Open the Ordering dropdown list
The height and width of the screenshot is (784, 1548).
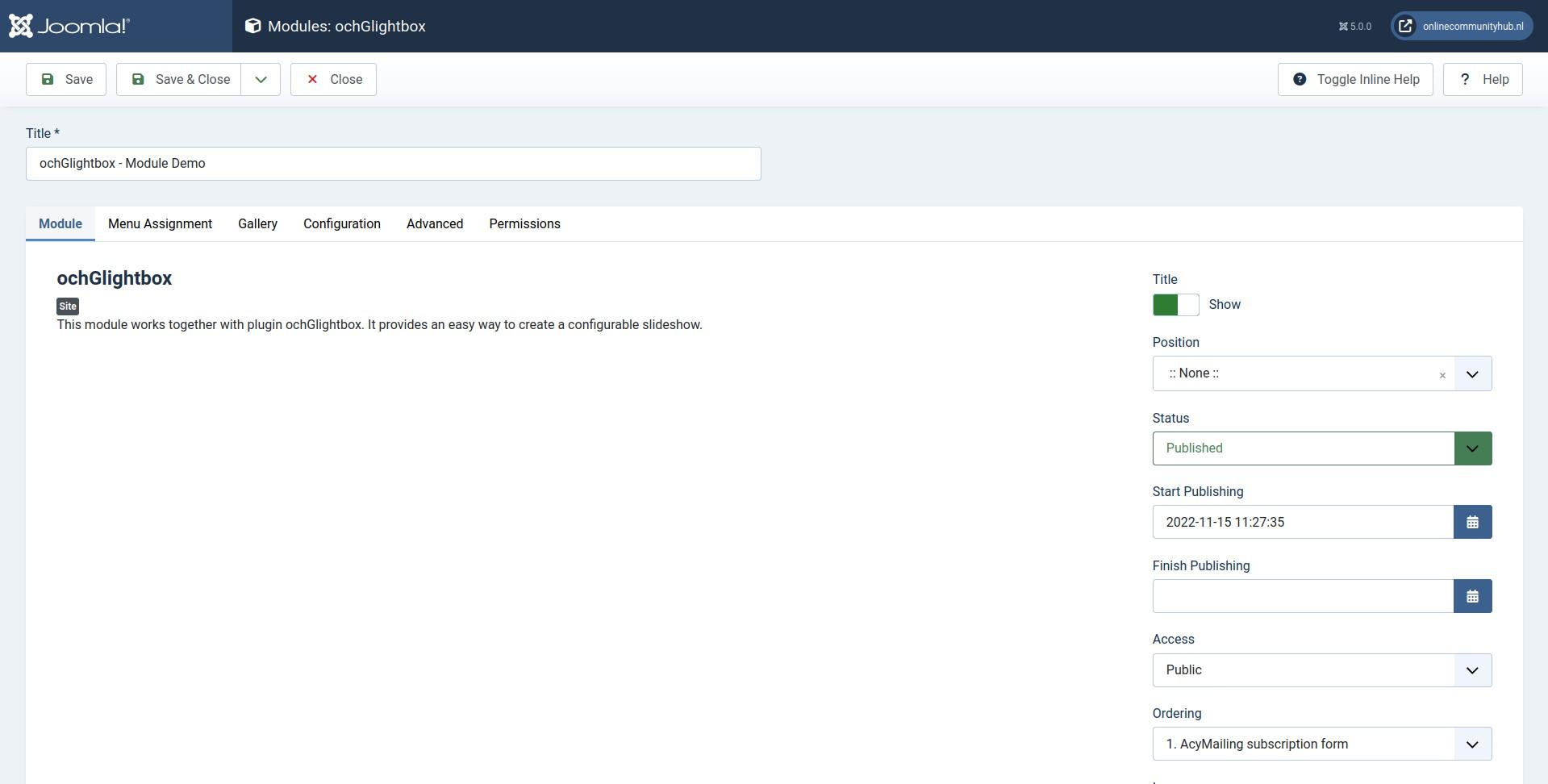coord(1322,744)
